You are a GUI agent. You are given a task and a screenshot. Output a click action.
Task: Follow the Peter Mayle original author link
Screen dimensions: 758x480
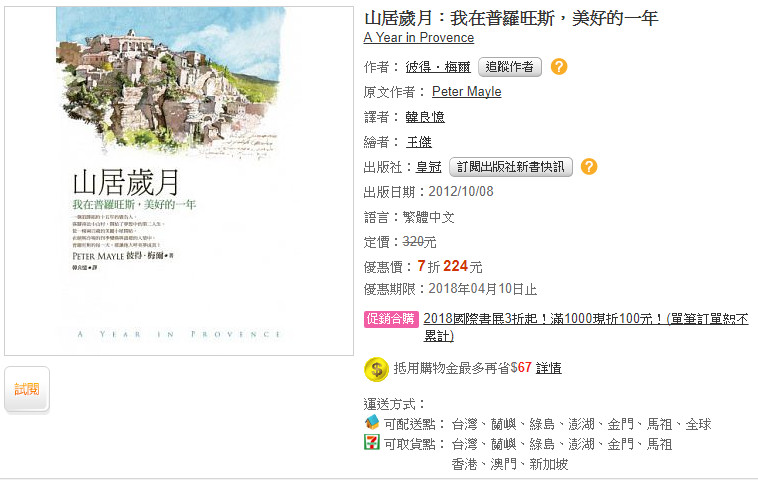pyautogui.click(x=466, y=92)
